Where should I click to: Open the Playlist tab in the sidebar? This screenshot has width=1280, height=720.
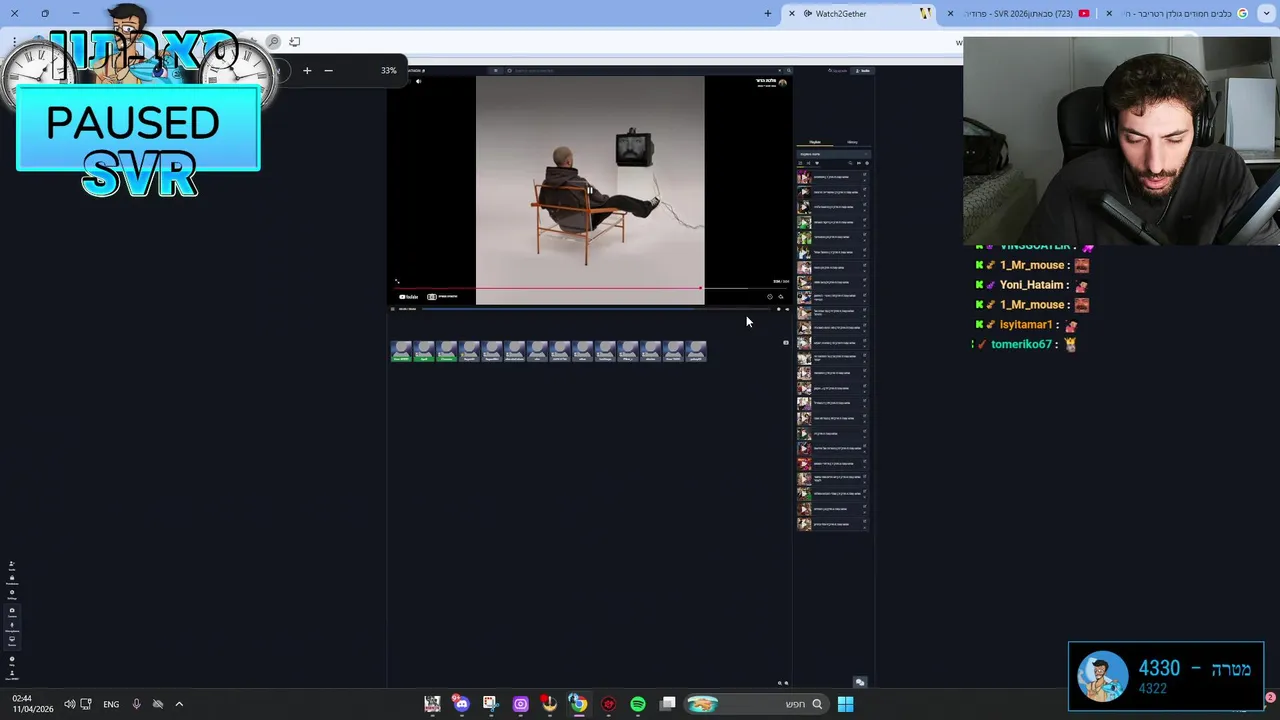(814, 142)
